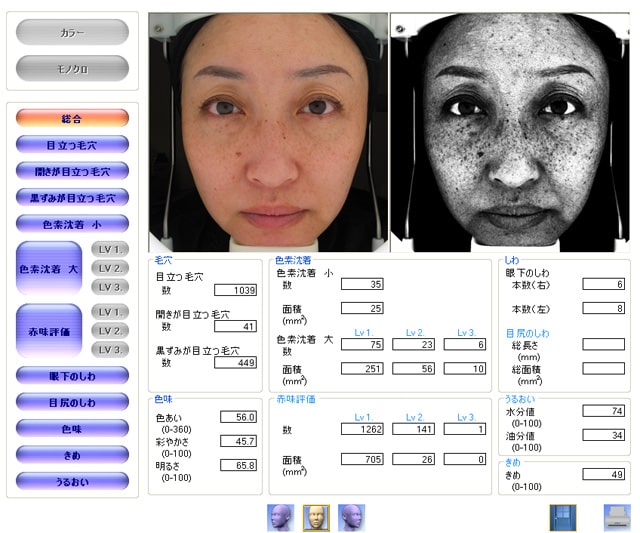
Task: Select the right-facing face profile icon
Action: [351, 517]
